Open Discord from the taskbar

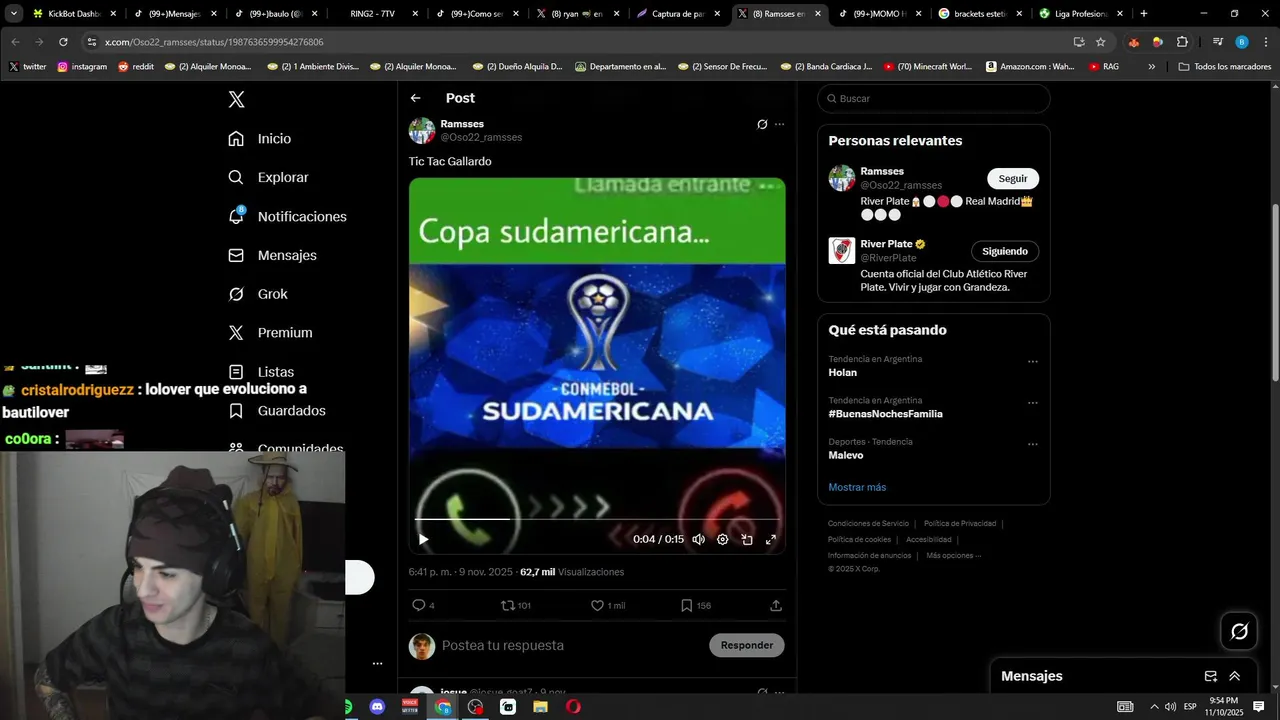(x=377, y=707)
